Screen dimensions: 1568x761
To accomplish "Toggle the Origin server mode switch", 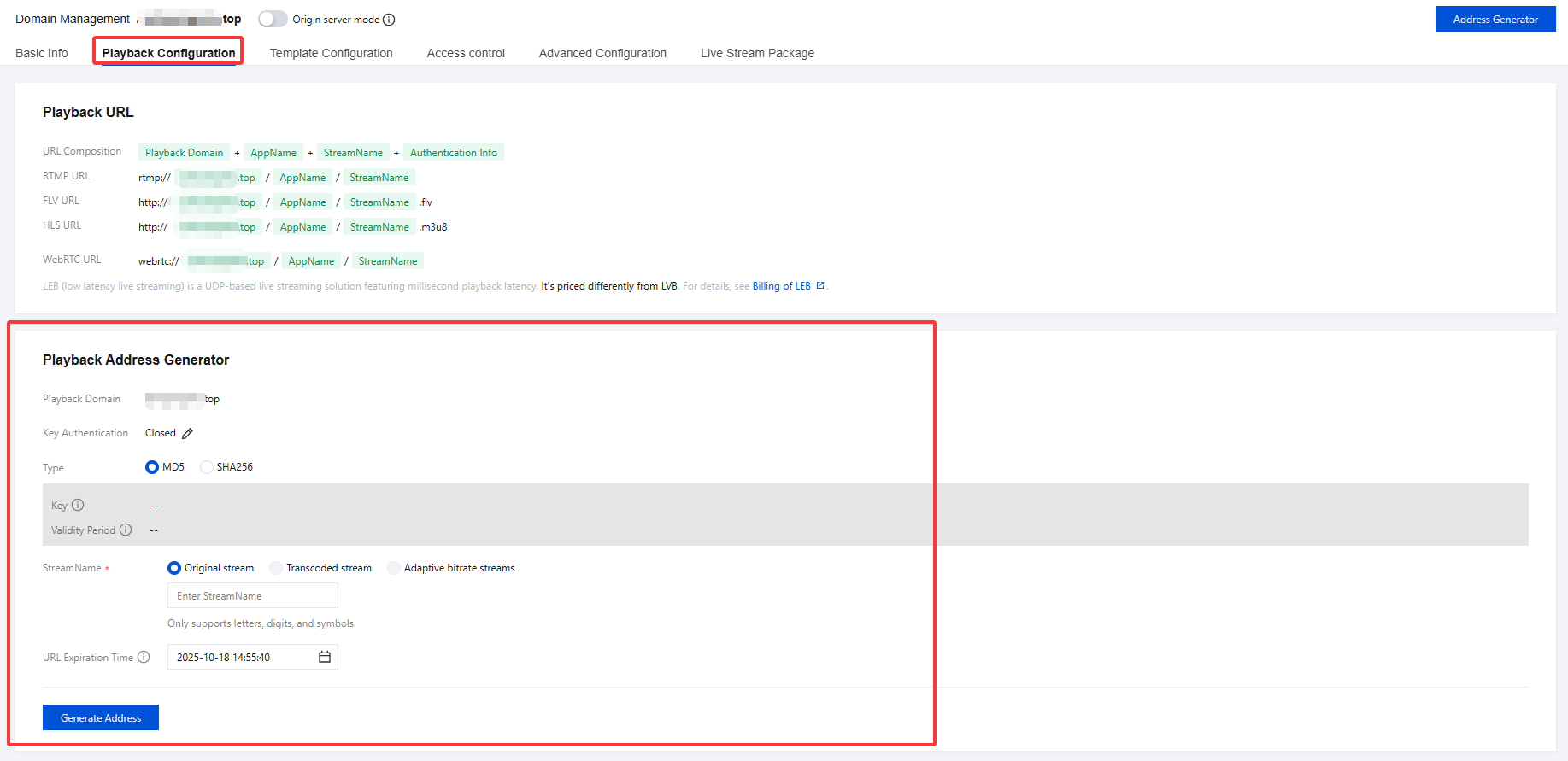I will pos(273,19).
